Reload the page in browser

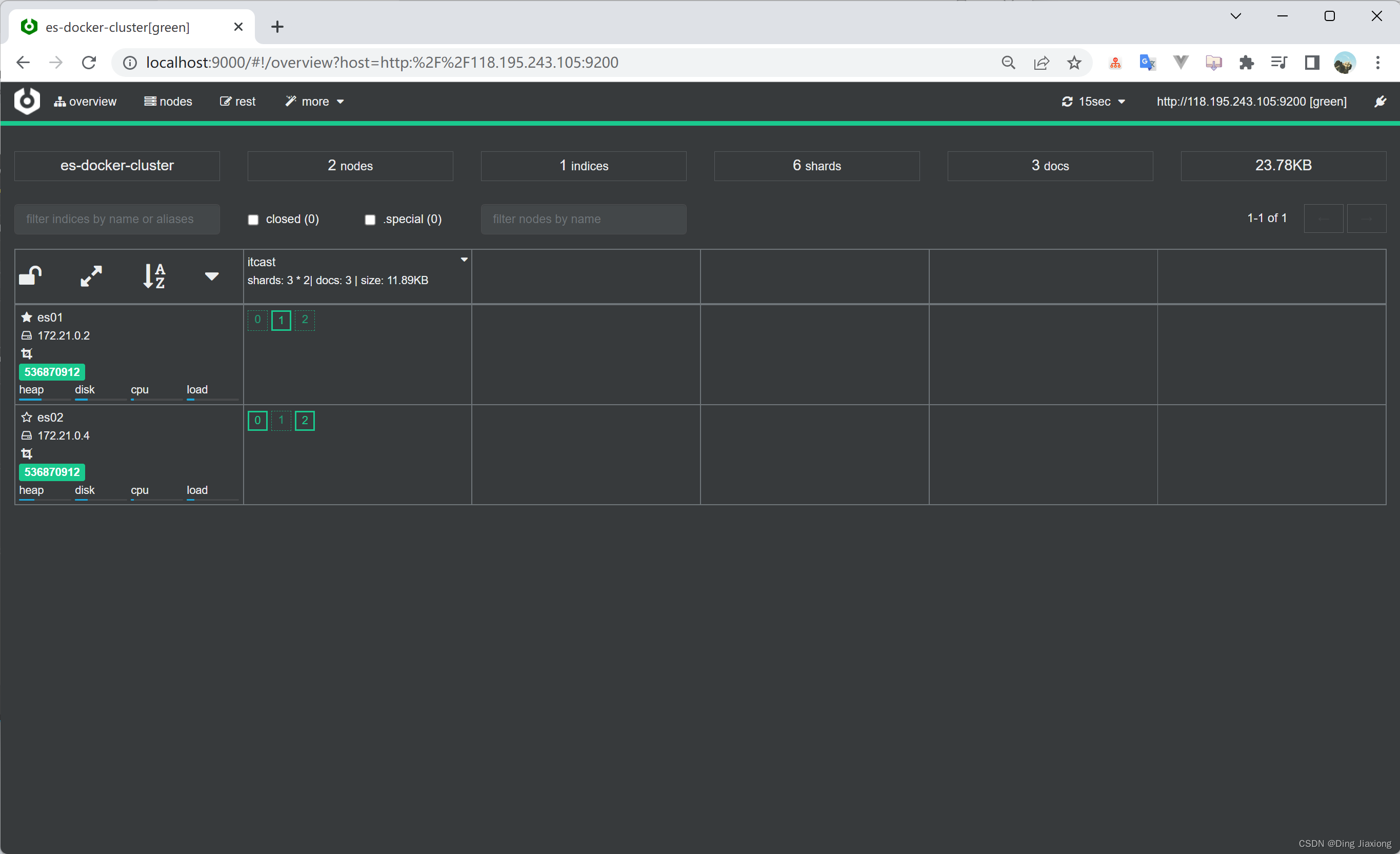89,63
